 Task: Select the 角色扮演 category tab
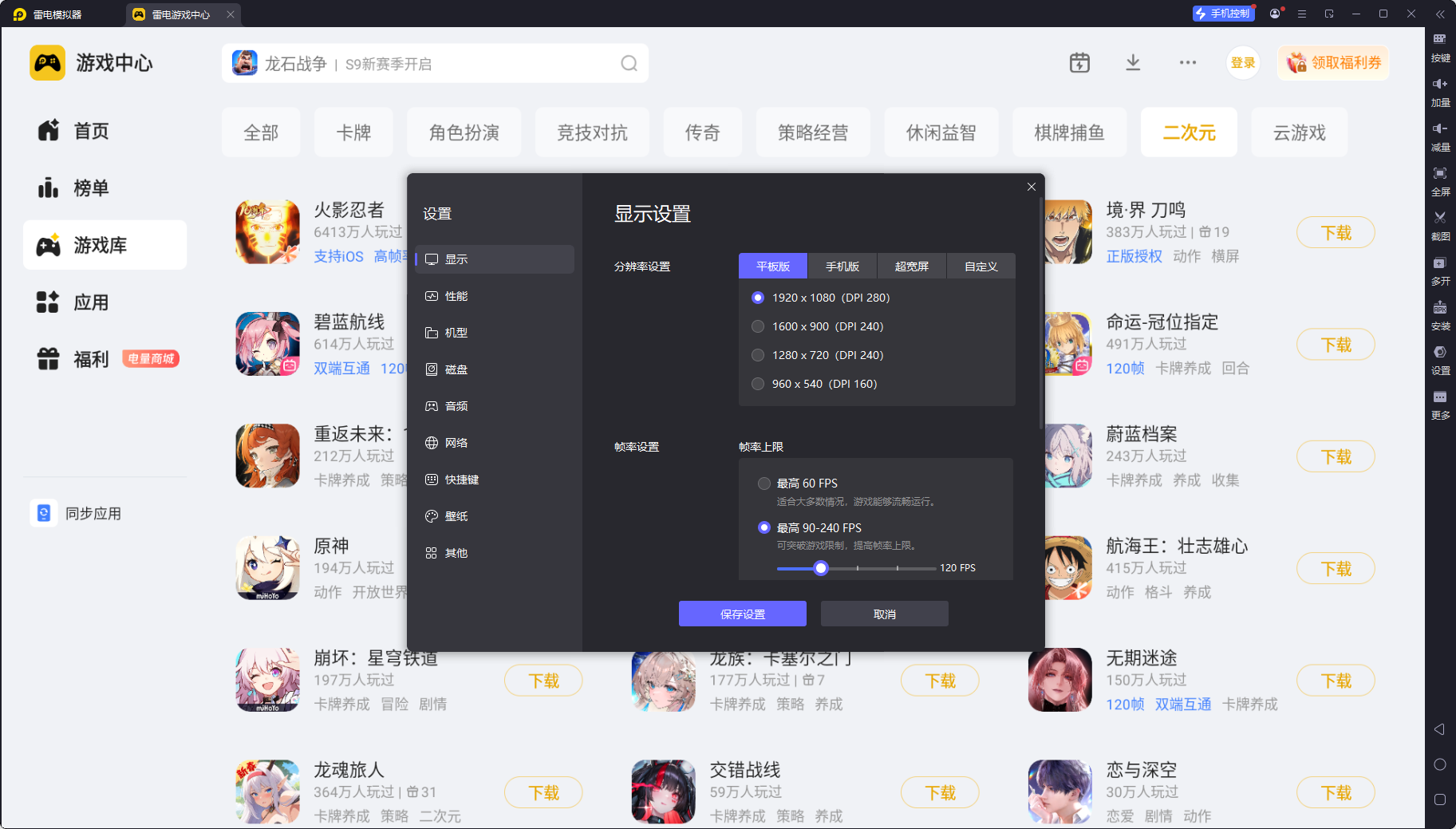tap(464, 132)
